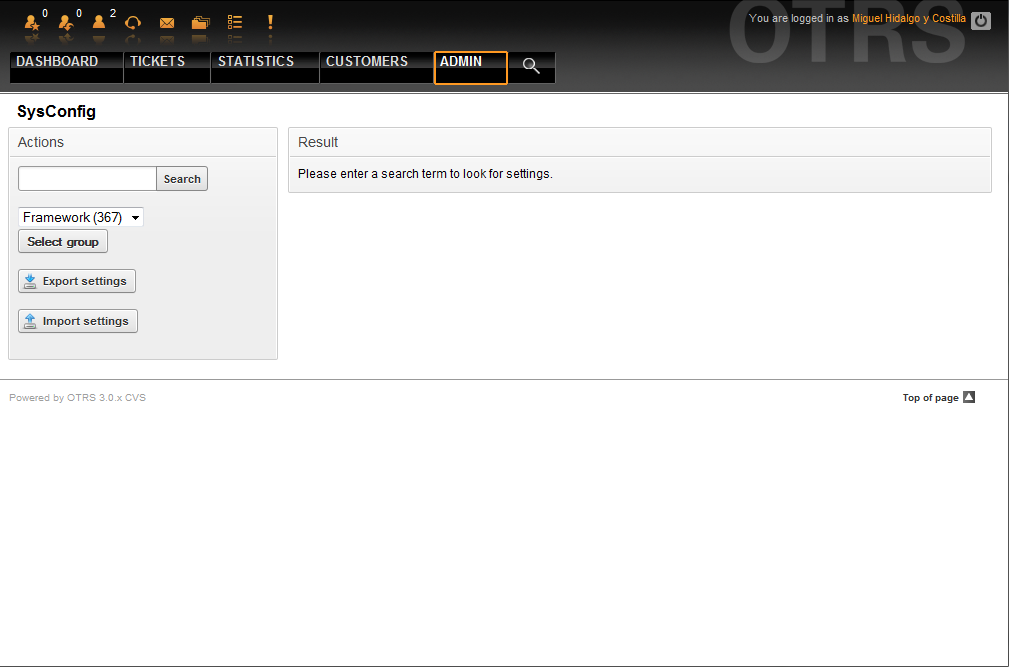Focus the SysConfig search text field
The image size is (1009, 667).
[87, 179]
